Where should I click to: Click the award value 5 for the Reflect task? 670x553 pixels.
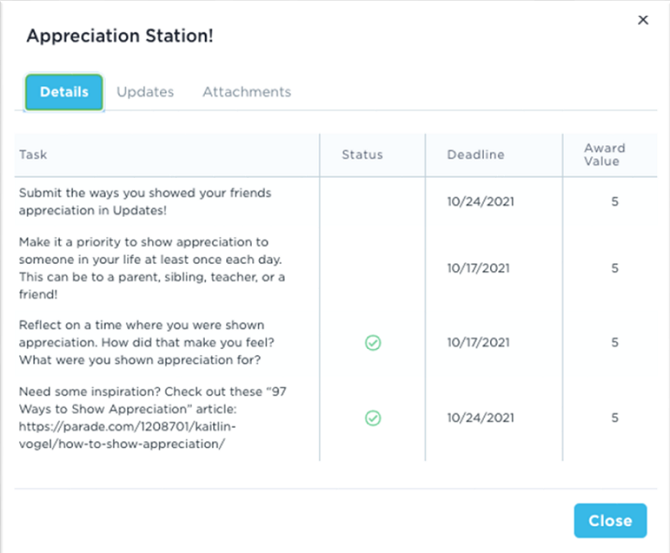pos(615,343)
